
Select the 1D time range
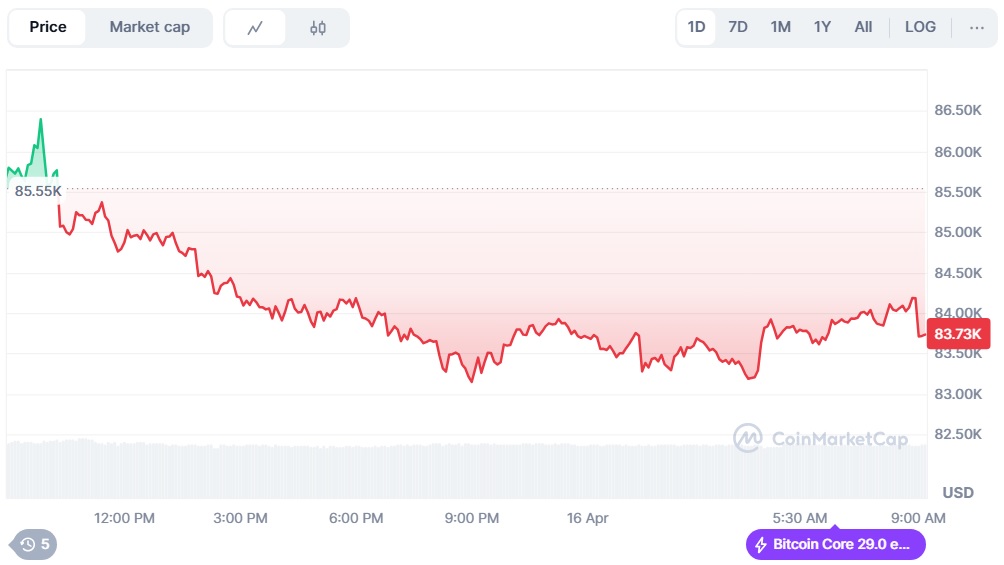tap(696, 27)
